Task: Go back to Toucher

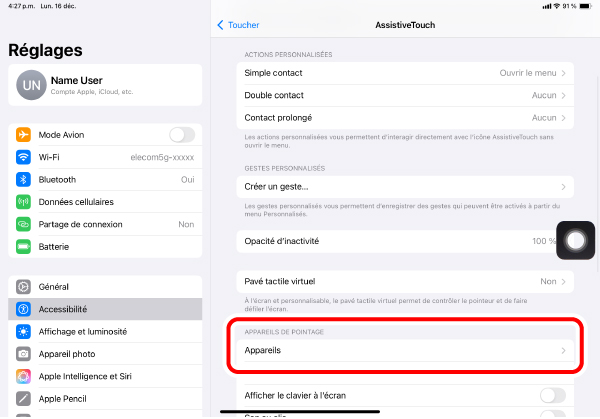Action: point(238,25)
